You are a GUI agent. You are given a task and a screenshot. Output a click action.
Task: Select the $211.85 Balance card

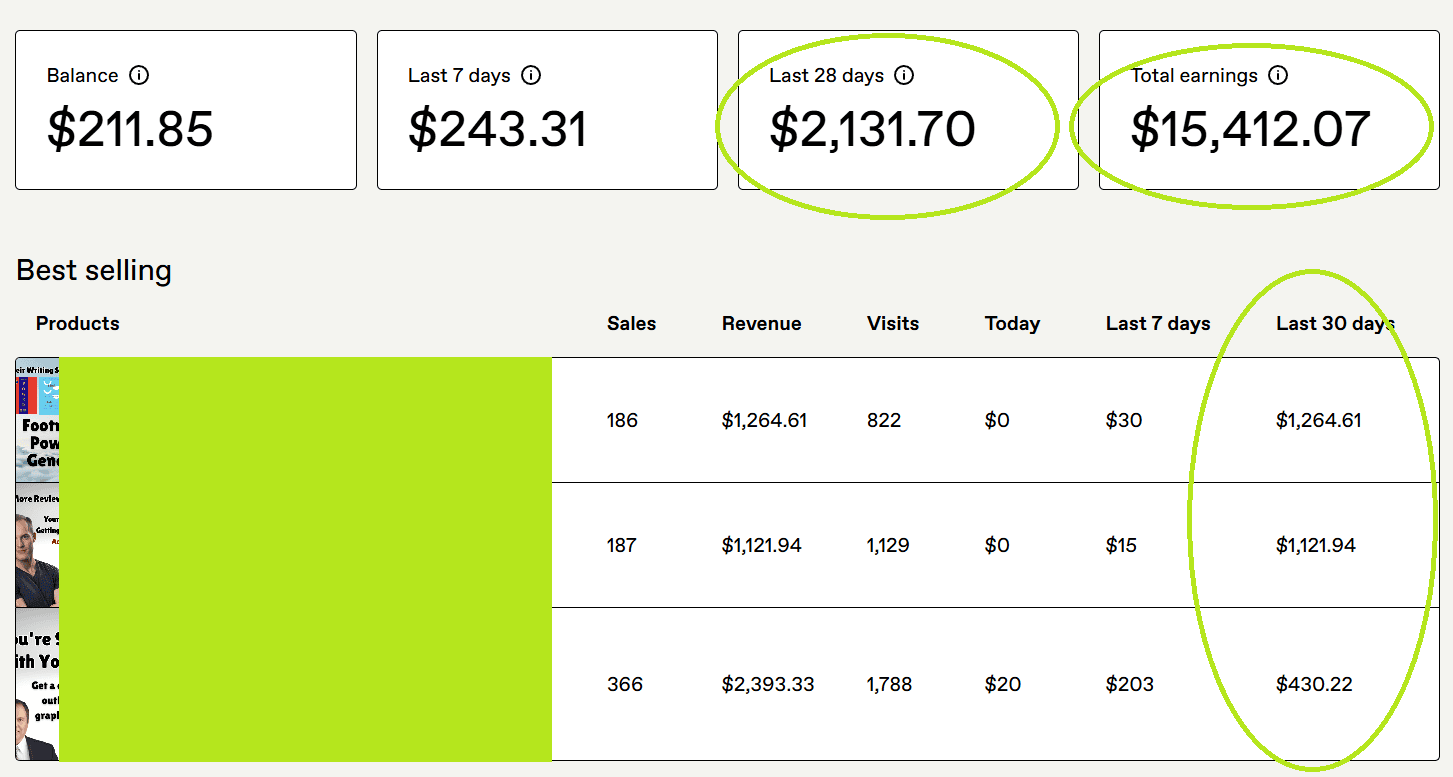(186, 110)
